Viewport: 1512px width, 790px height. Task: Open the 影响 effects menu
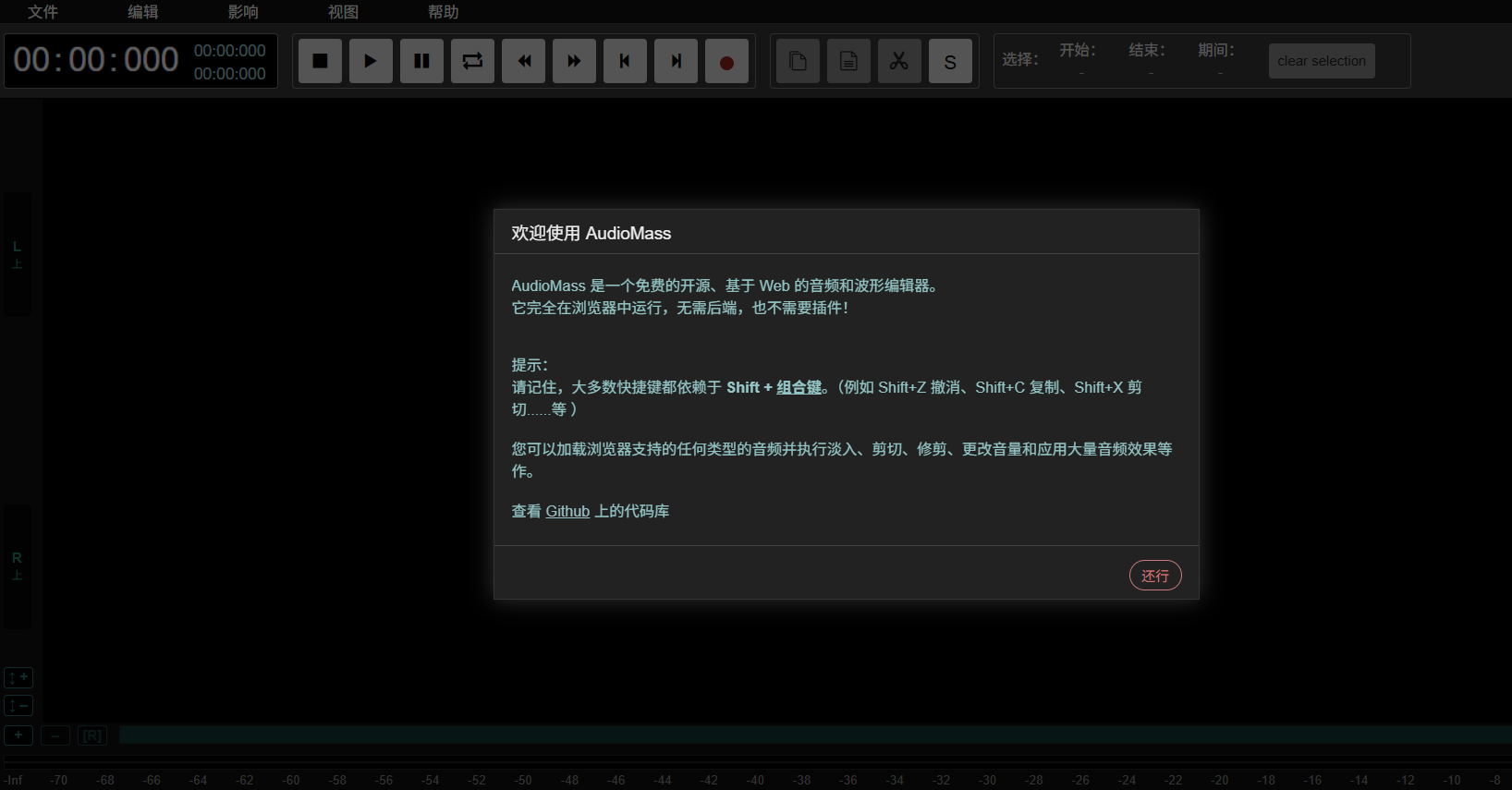(243, 12)
